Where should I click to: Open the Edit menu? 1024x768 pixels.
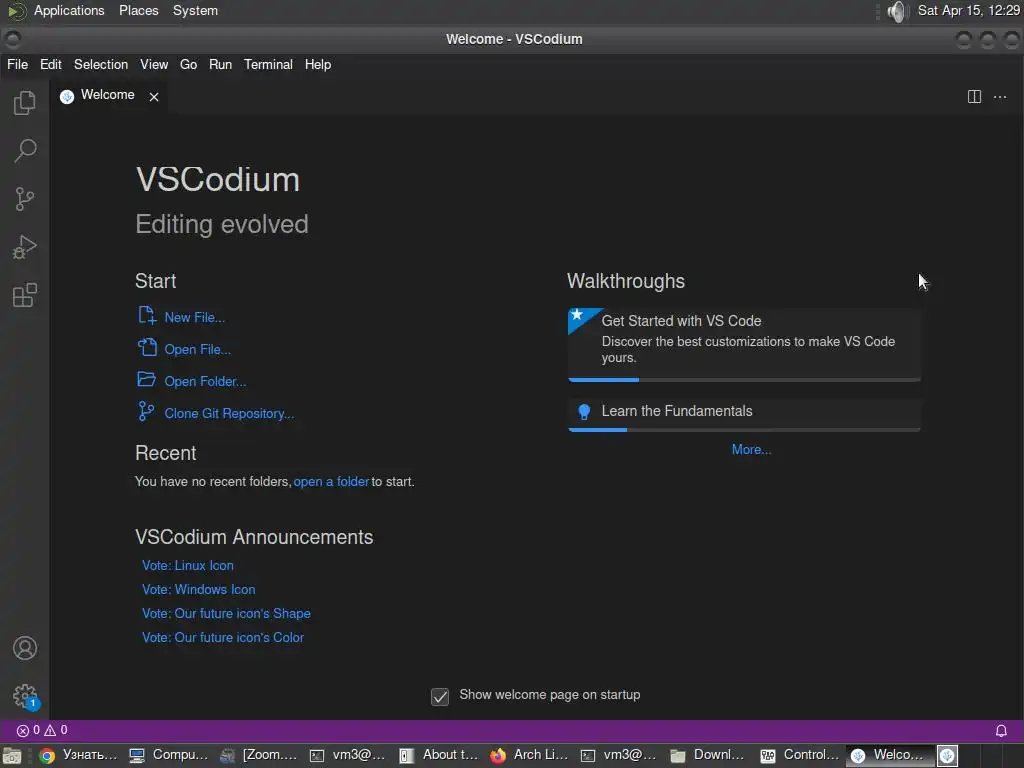(51, 65)
